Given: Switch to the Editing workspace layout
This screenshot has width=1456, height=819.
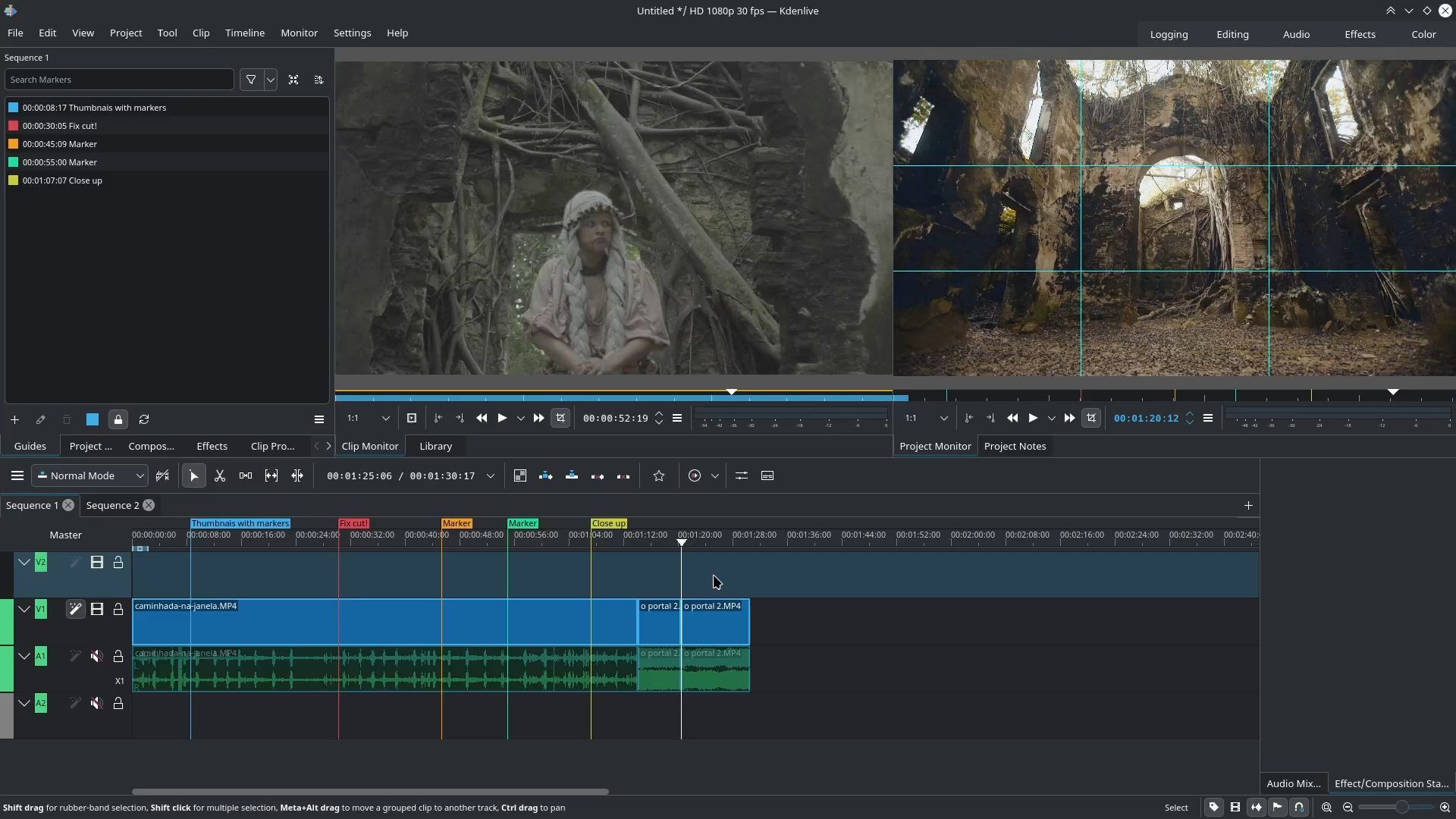Looking at the screenshot, I should click(x=1232, y=35).
